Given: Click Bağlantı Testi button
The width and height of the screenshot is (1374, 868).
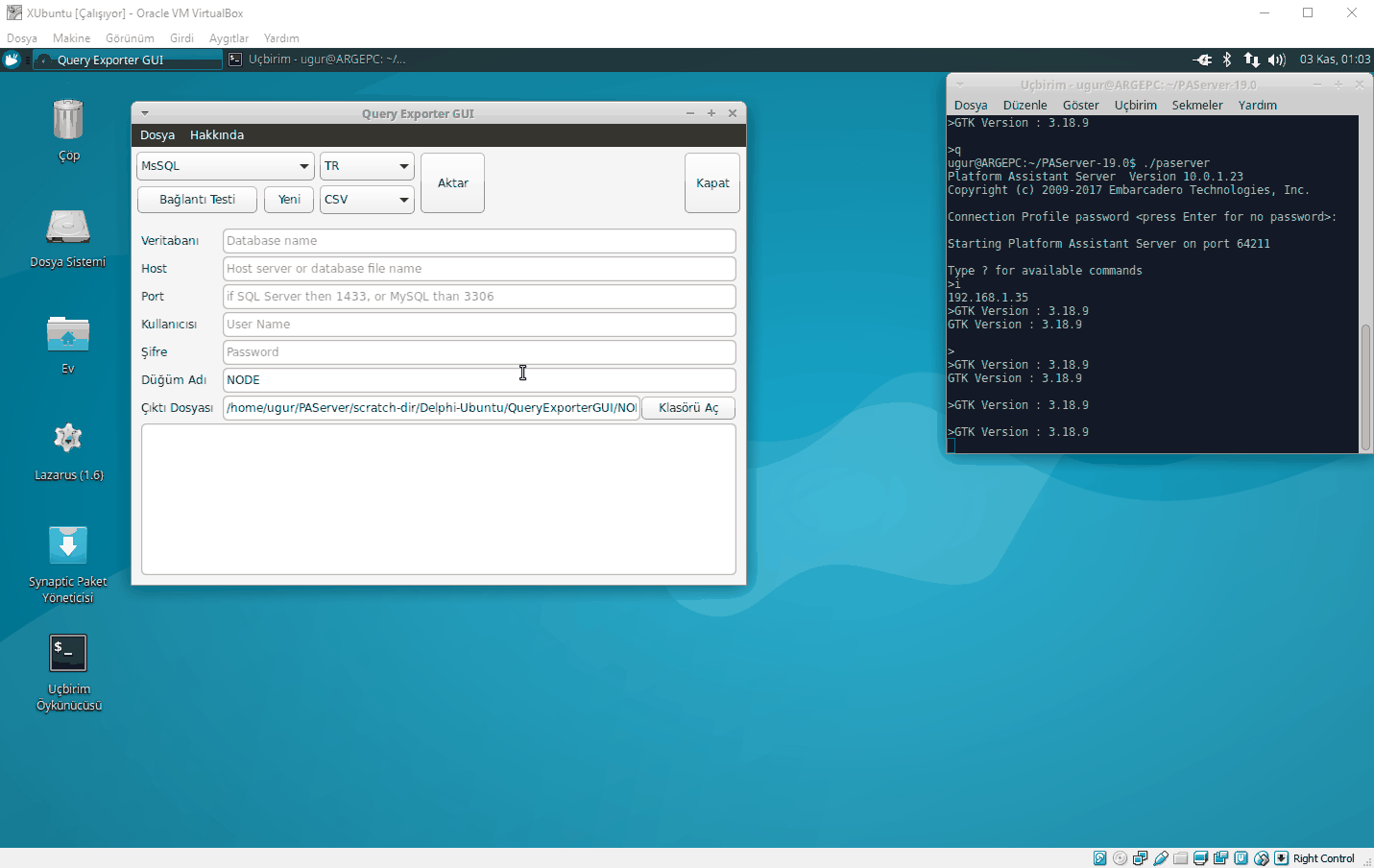Looking at the screenshot, I should coord(197,200).
